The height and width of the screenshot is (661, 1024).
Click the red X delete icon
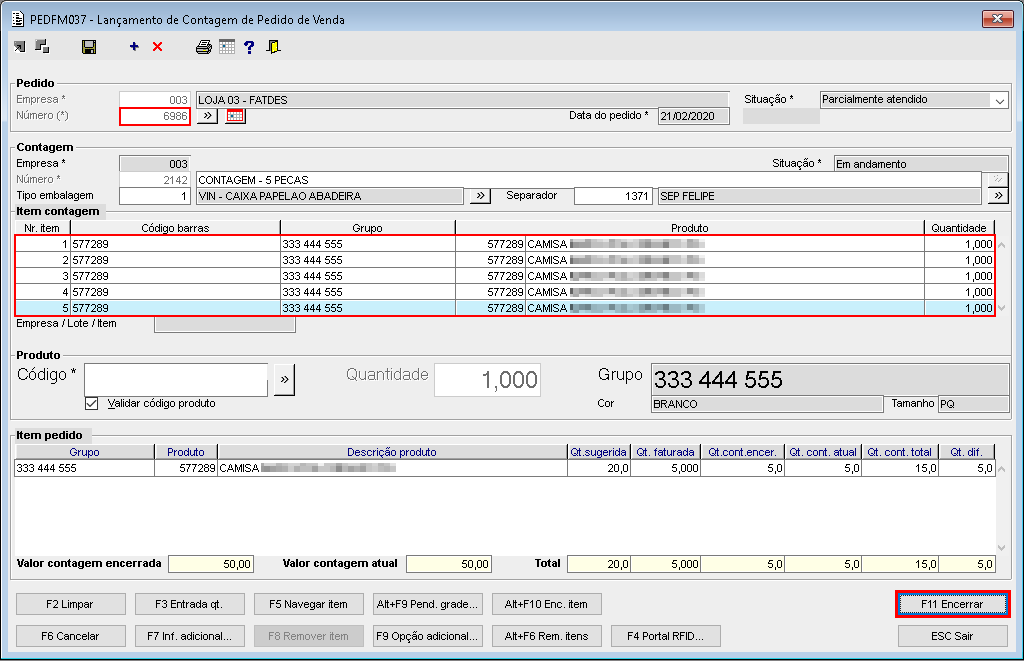point(157,47)
